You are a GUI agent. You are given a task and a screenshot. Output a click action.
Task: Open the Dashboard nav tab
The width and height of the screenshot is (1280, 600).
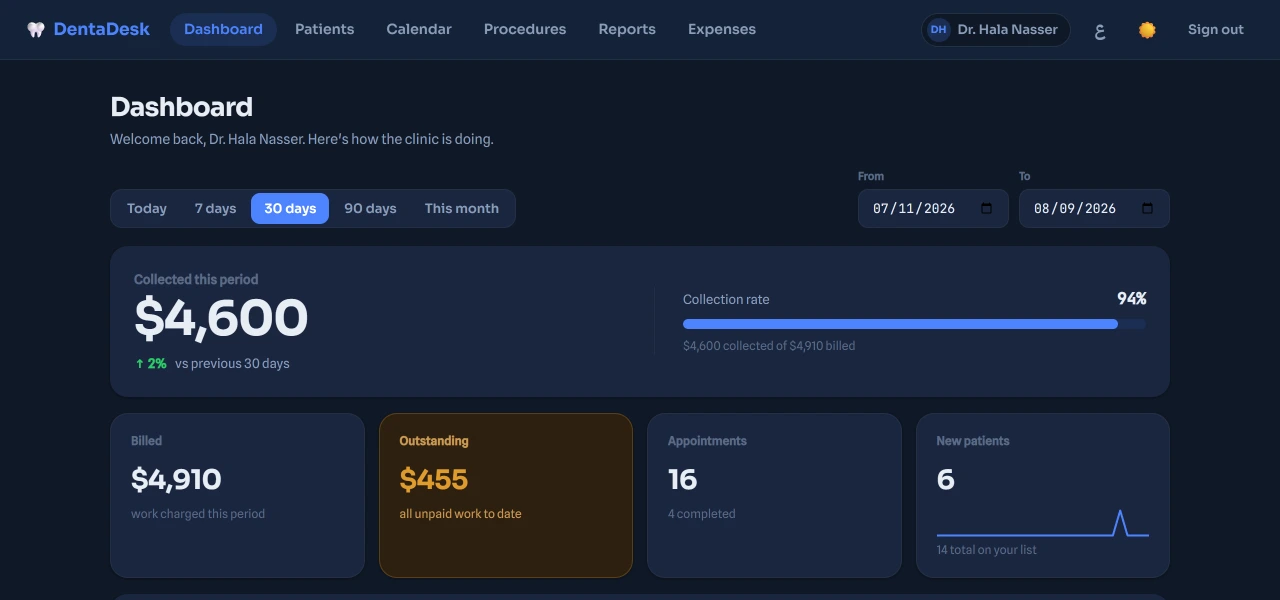(223, 30)
